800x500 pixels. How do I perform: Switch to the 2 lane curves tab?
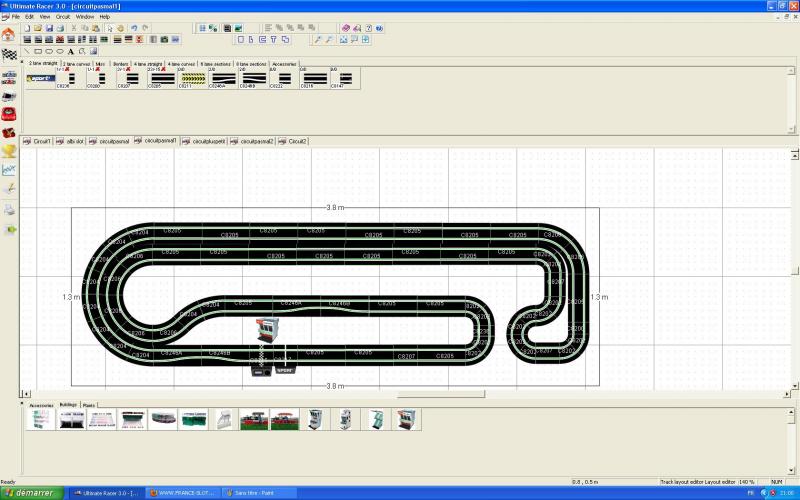tap(77, 63)
